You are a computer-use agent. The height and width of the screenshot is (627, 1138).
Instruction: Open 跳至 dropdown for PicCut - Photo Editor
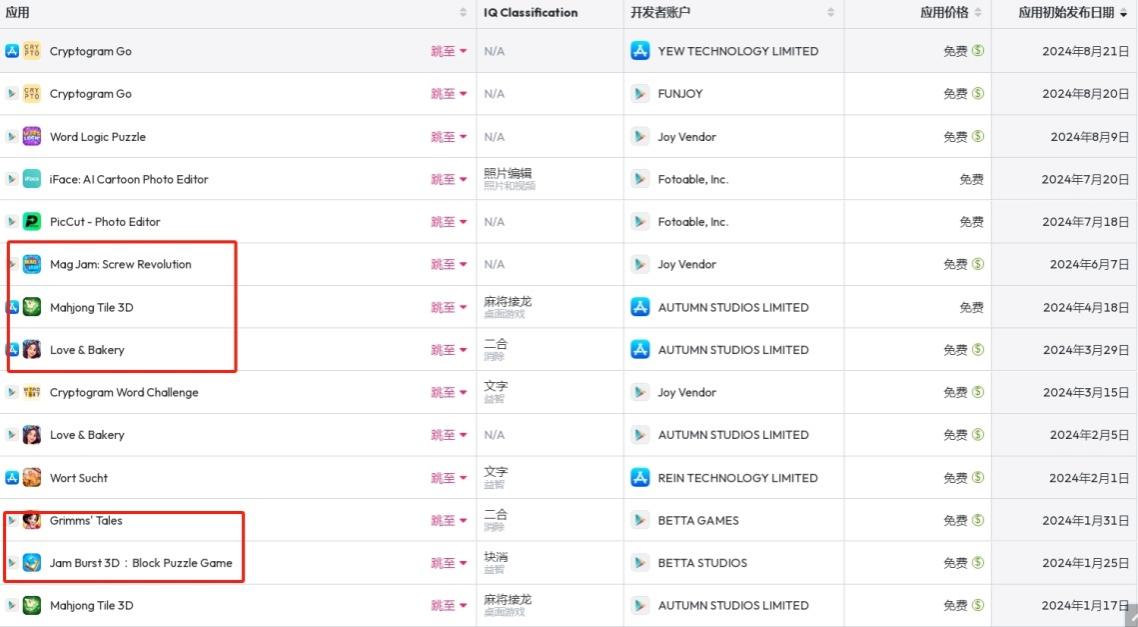[449, 221]
